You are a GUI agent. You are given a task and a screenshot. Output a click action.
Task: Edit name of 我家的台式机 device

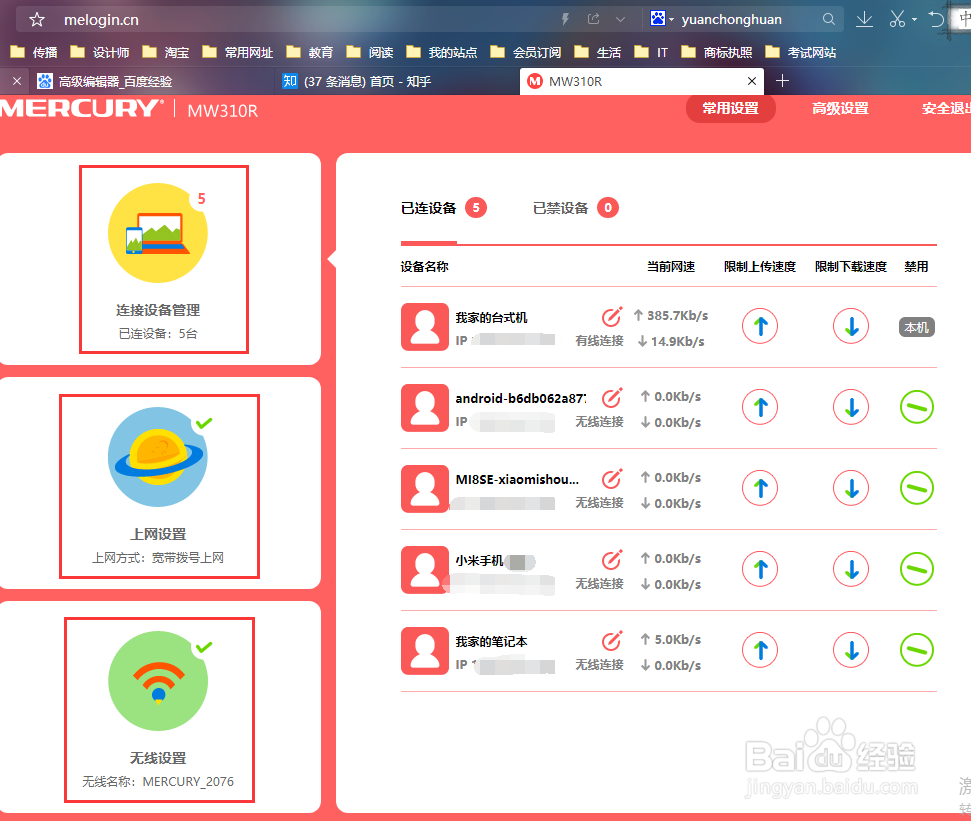point(611,316)
